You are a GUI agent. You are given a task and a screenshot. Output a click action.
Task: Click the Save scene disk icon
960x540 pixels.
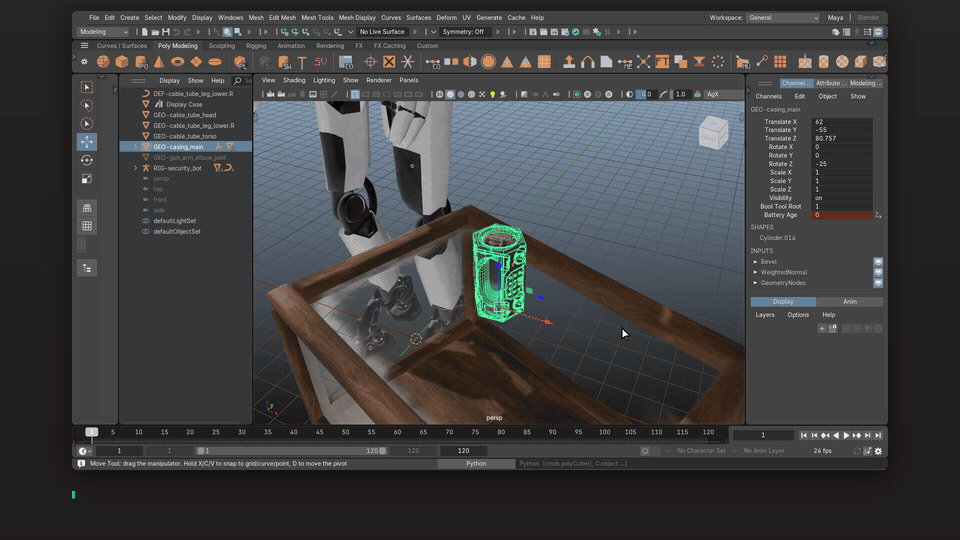[165, 32]
